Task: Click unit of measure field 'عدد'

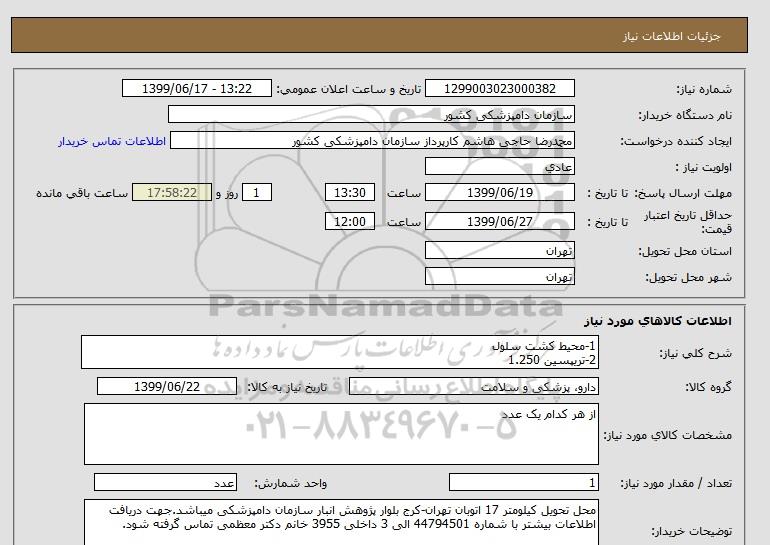Action: 165,483
